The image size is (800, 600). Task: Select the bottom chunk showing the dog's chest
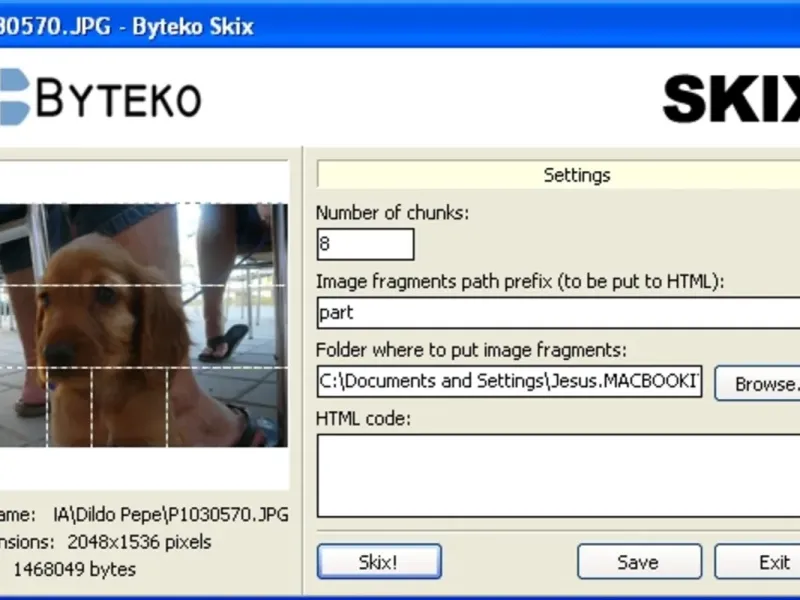[130, 407]
